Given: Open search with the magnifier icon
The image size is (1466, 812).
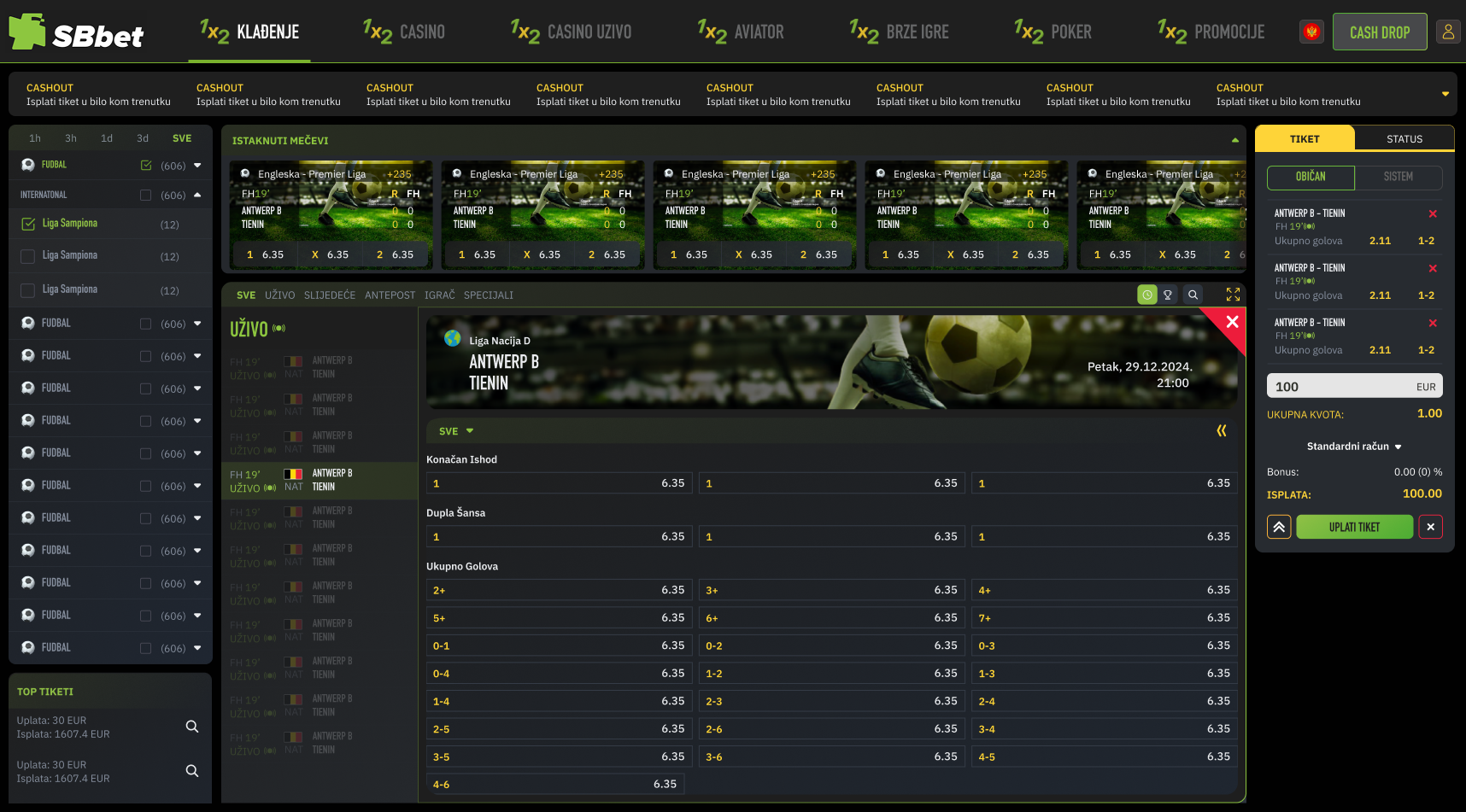Looking at the screenshot, I should pyautogui.click(x=1193, y=295).
